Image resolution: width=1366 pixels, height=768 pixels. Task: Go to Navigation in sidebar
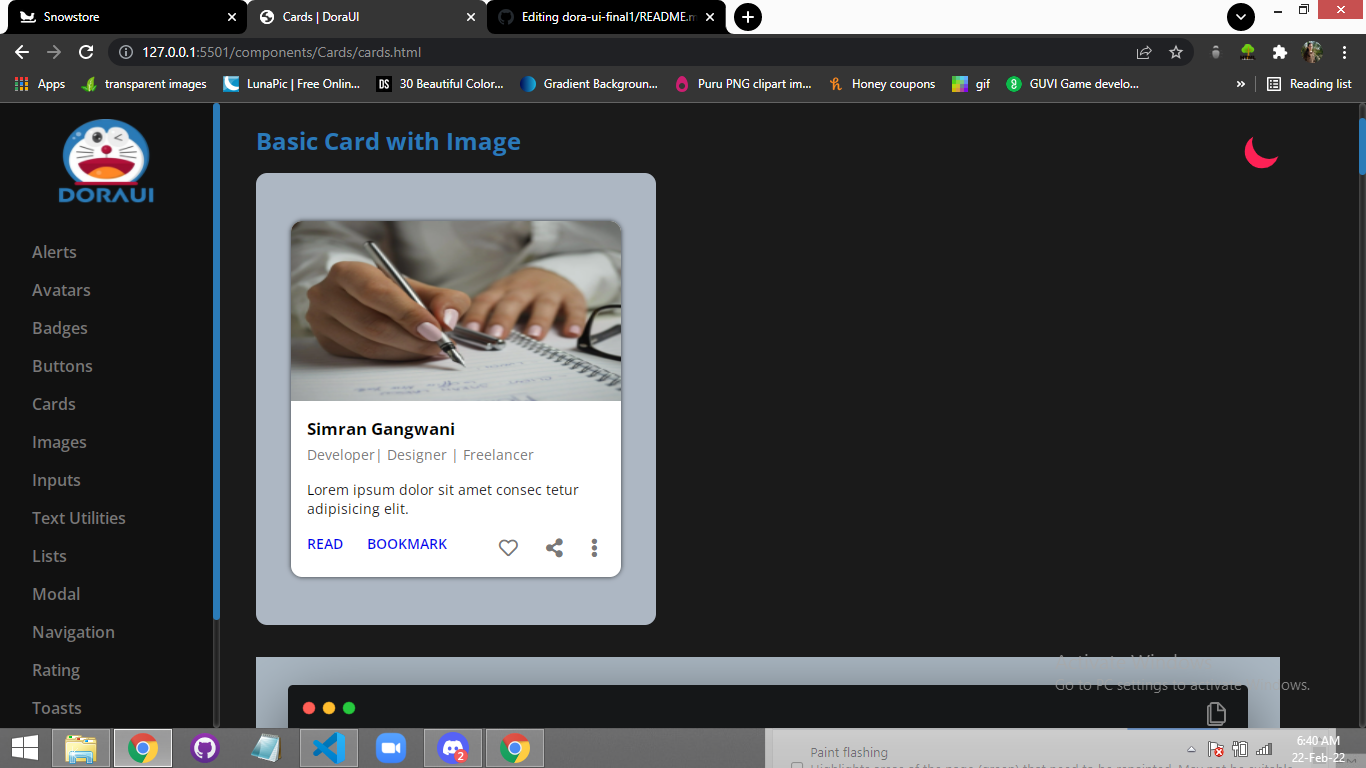(73, 632)
